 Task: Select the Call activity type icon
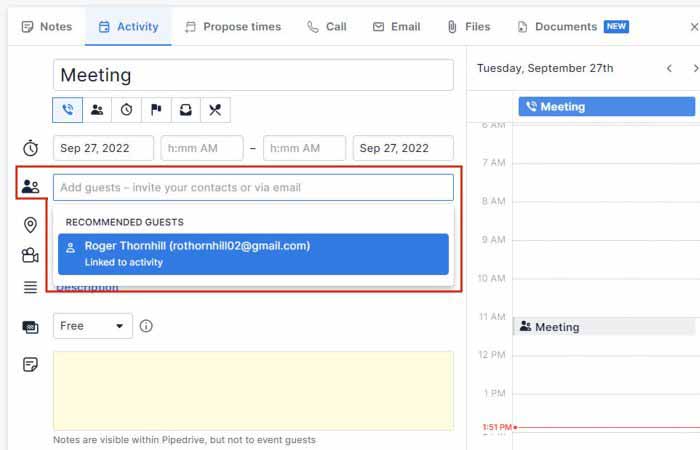(68, 110)
